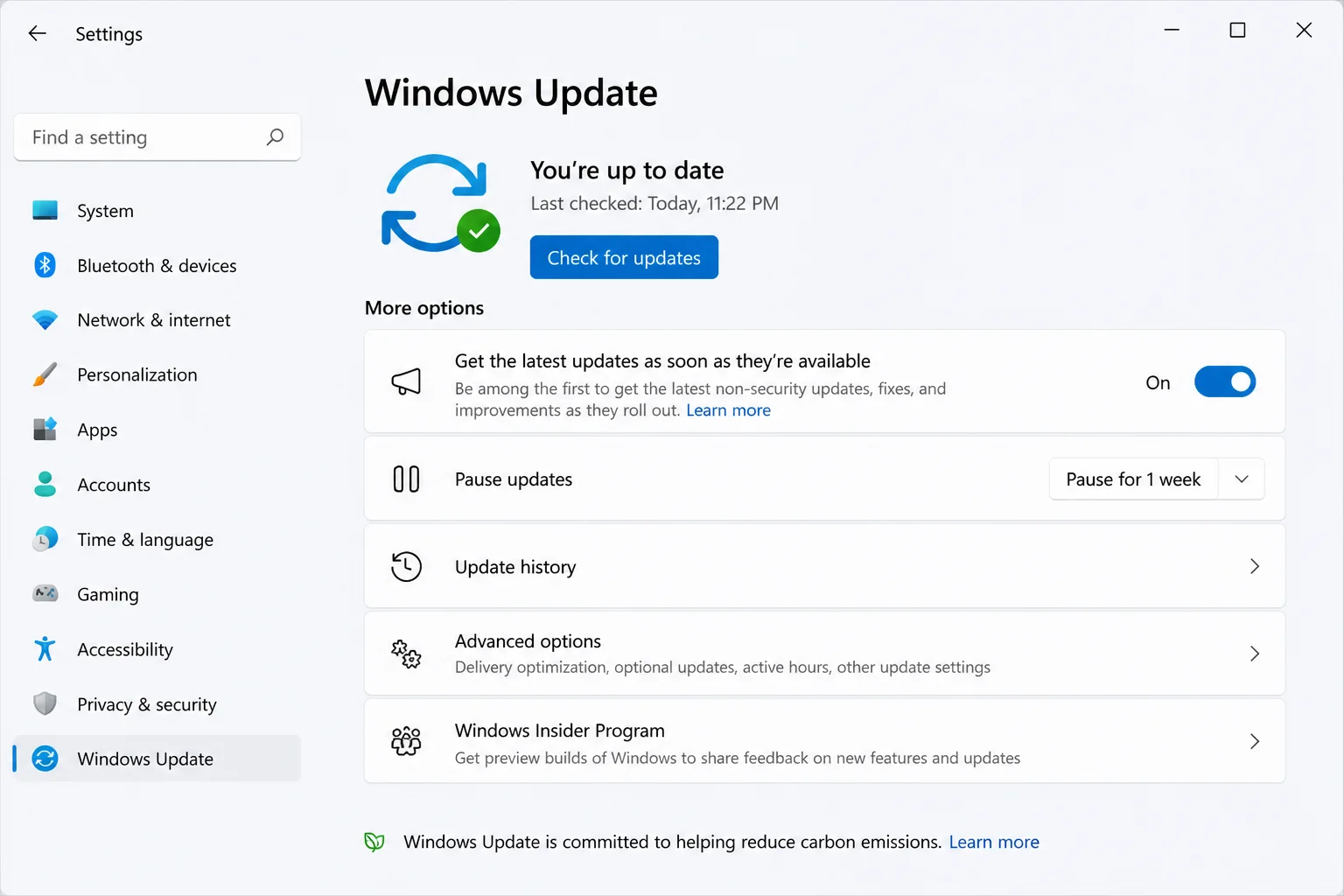Click Check for updates button
This screenshot has height=896, width=1344.
coord(624,257)
